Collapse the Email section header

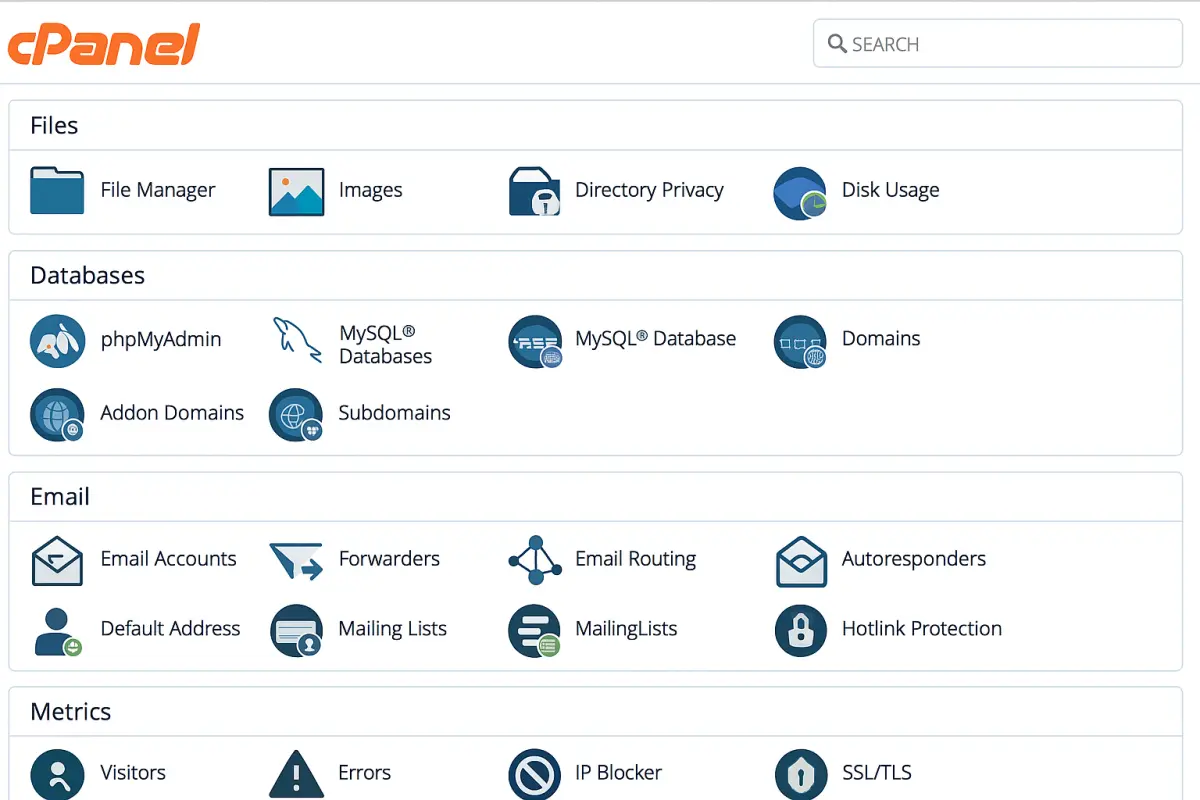click(x=596, y=497)
